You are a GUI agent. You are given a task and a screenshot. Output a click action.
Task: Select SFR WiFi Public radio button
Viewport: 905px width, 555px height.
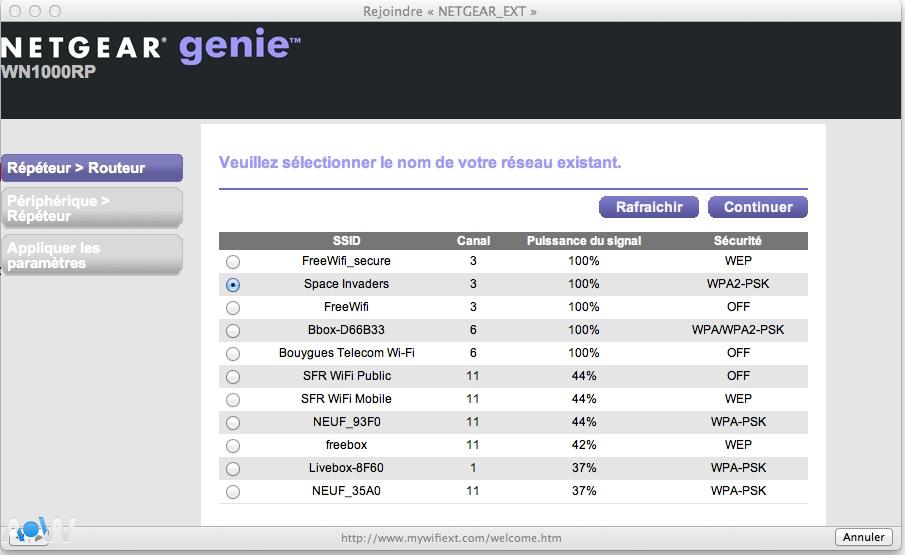(233, 377)
